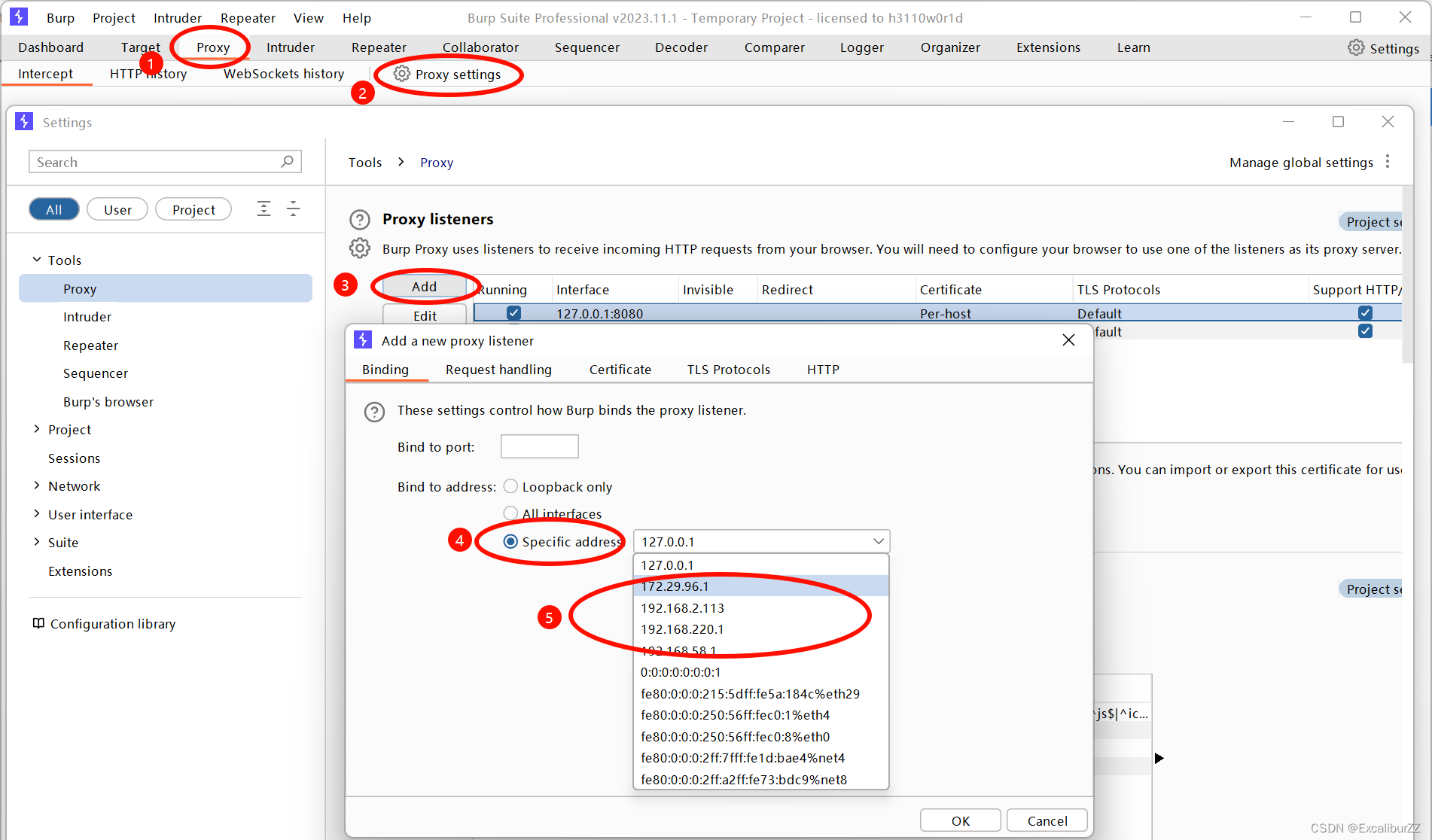Click Configuration library book icon
The image size is (1432, 840).
pos(38,623)
